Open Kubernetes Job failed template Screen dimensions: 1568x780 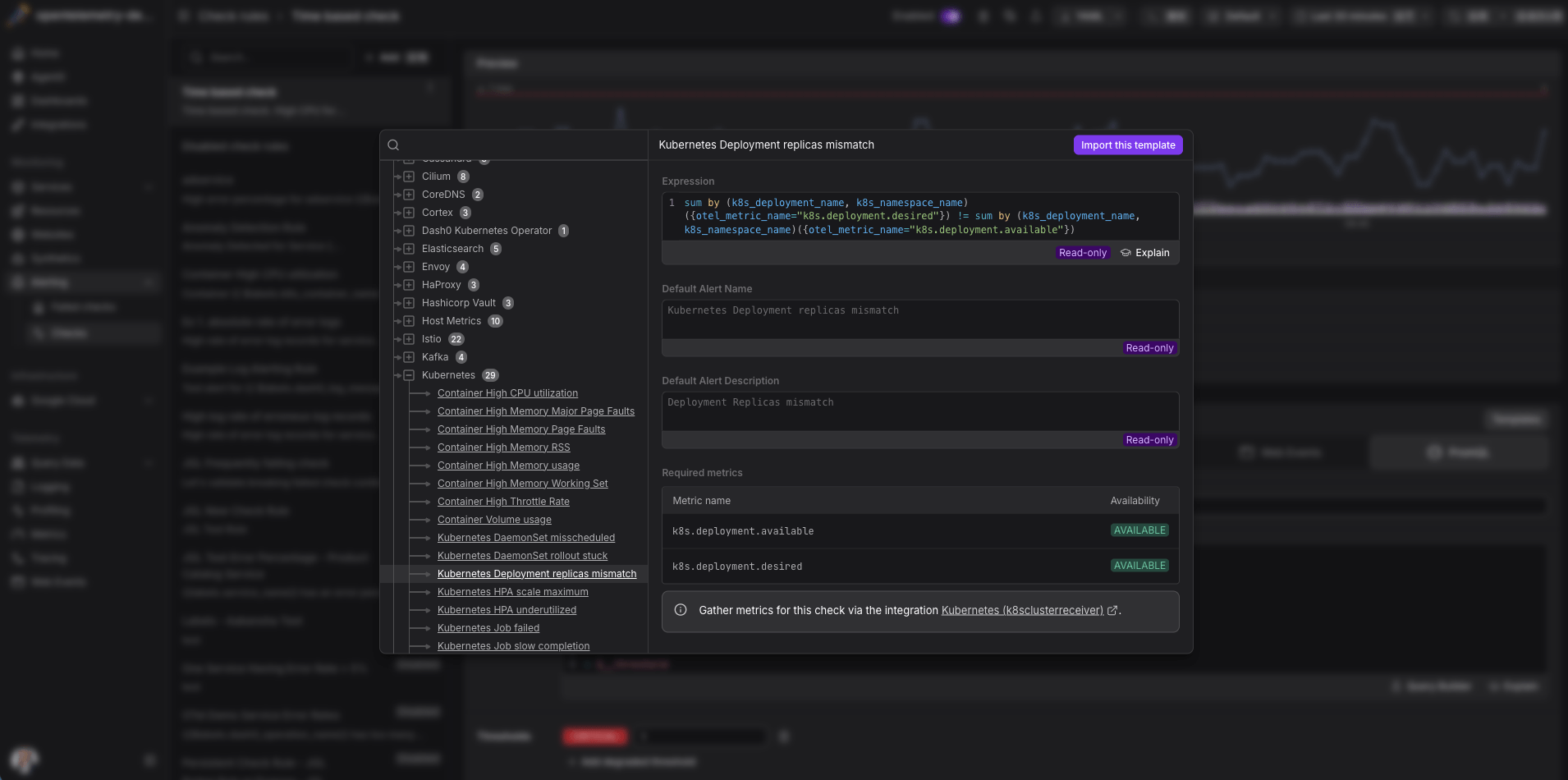click(488, 628)
